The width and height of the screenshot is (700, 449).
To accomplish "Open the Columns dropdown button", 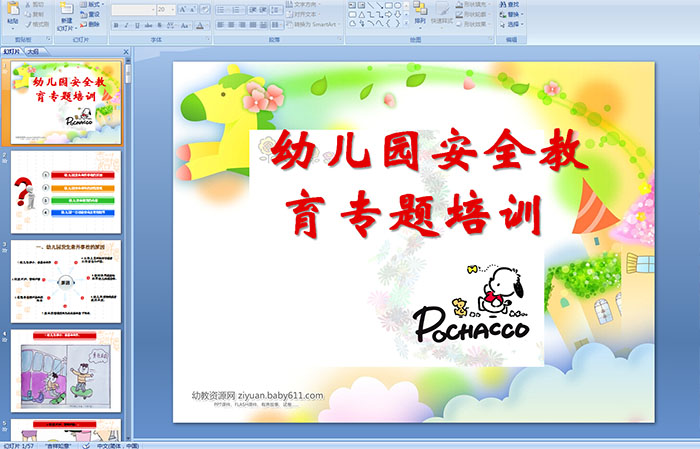I will point(277,25).
